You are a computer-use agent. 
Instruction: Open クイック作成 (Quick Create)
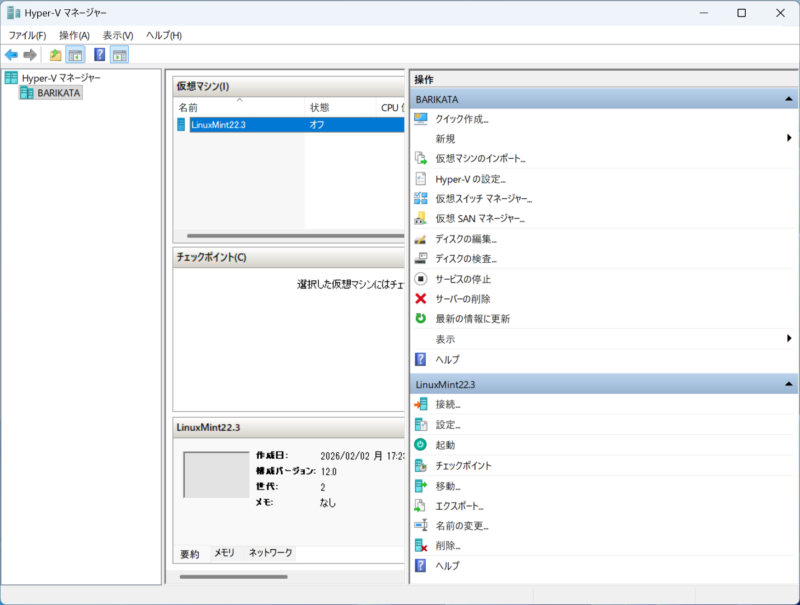(x=461, y=119)
